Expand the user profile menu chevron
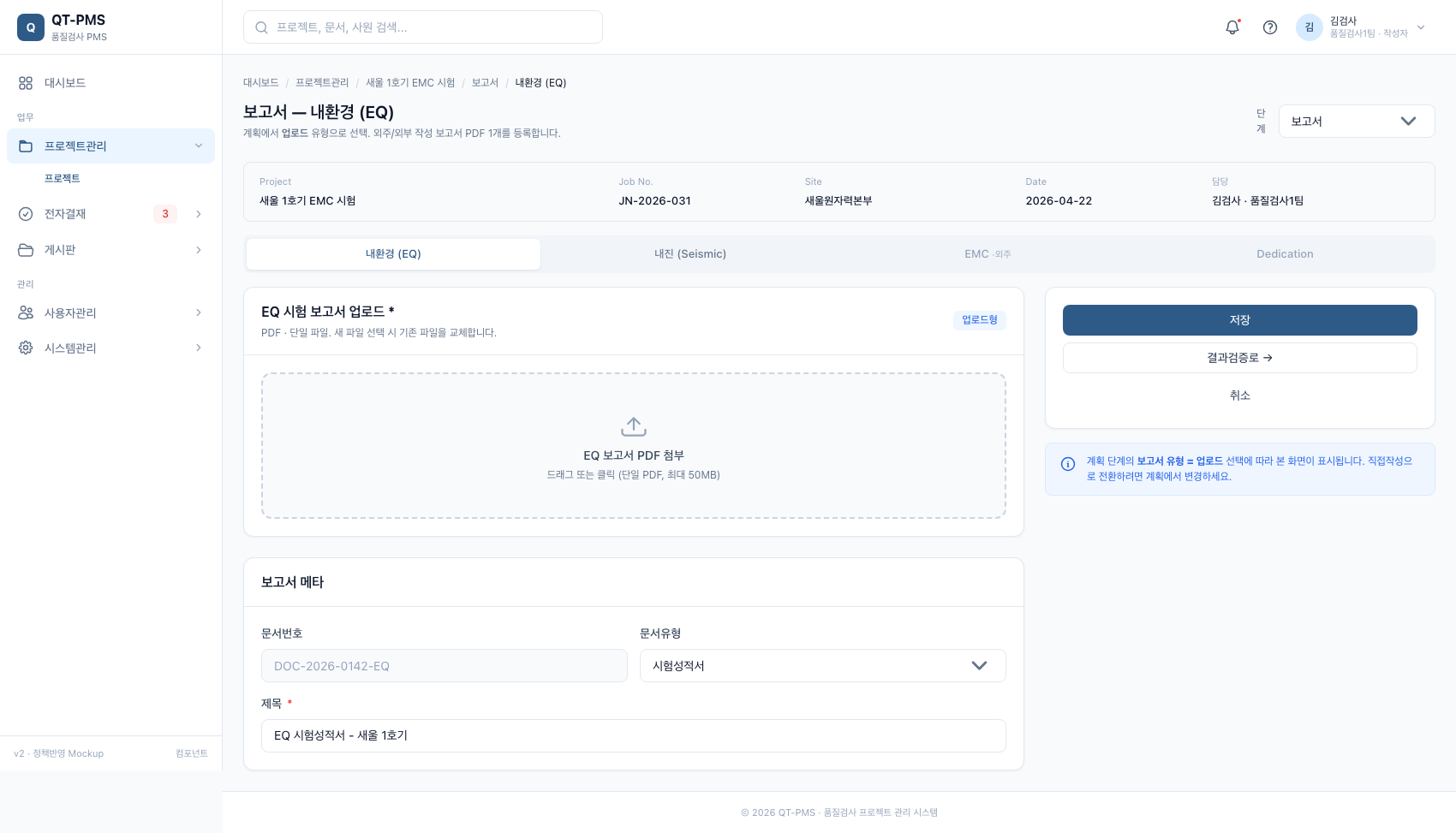Screen dimensions: 1456x833 click(1421, 27)
